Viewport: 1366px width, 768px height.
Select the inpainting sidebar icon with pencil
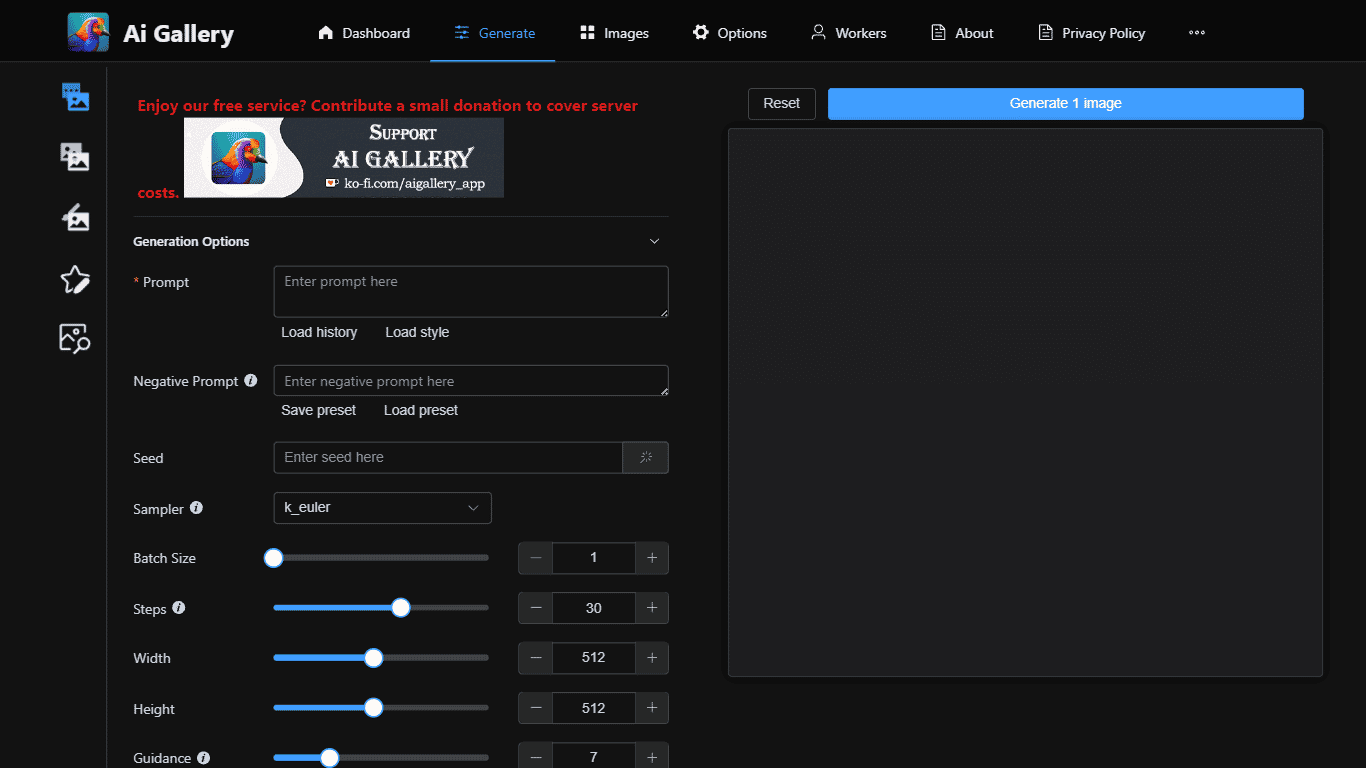tap(75, 218)
